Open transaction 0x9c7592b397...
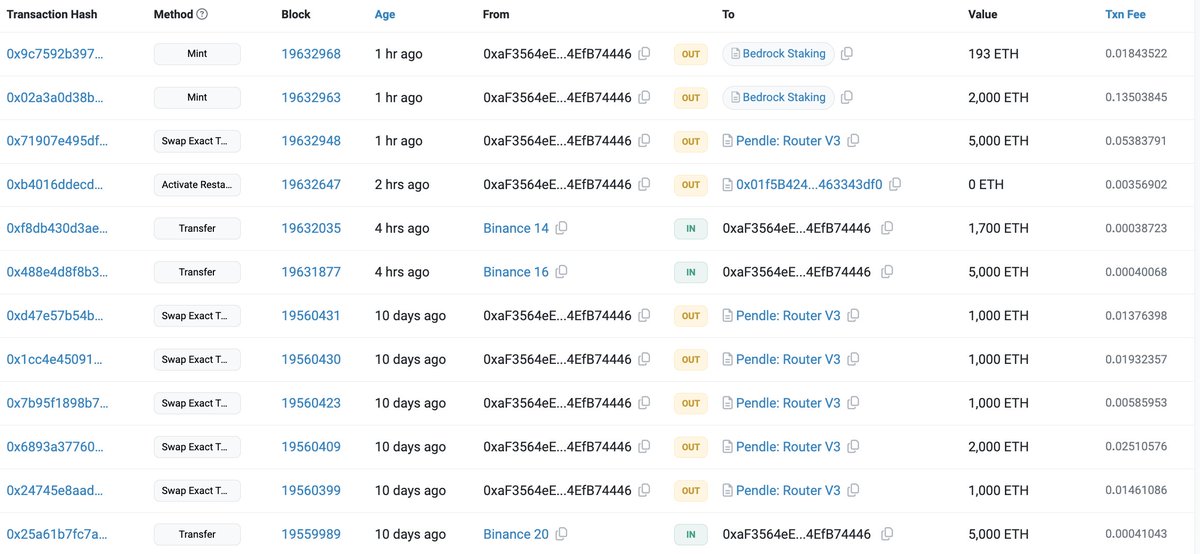Screen dimensions: 1200x554 pyautogui.click(x=55, y=54)
